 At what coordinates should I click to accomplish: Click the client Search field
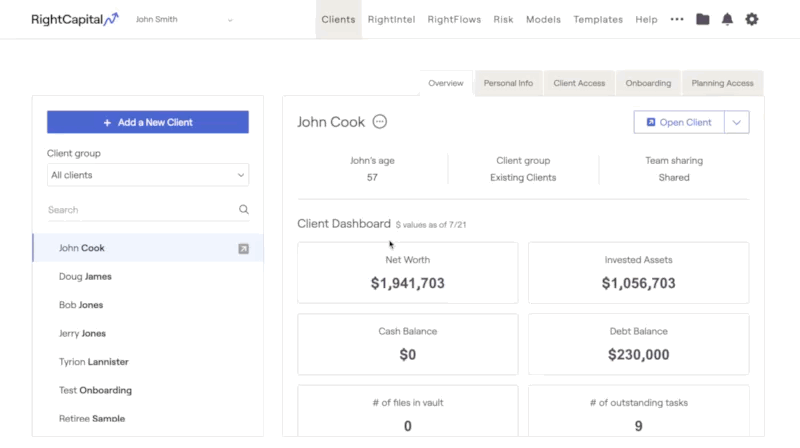[142, 210]
